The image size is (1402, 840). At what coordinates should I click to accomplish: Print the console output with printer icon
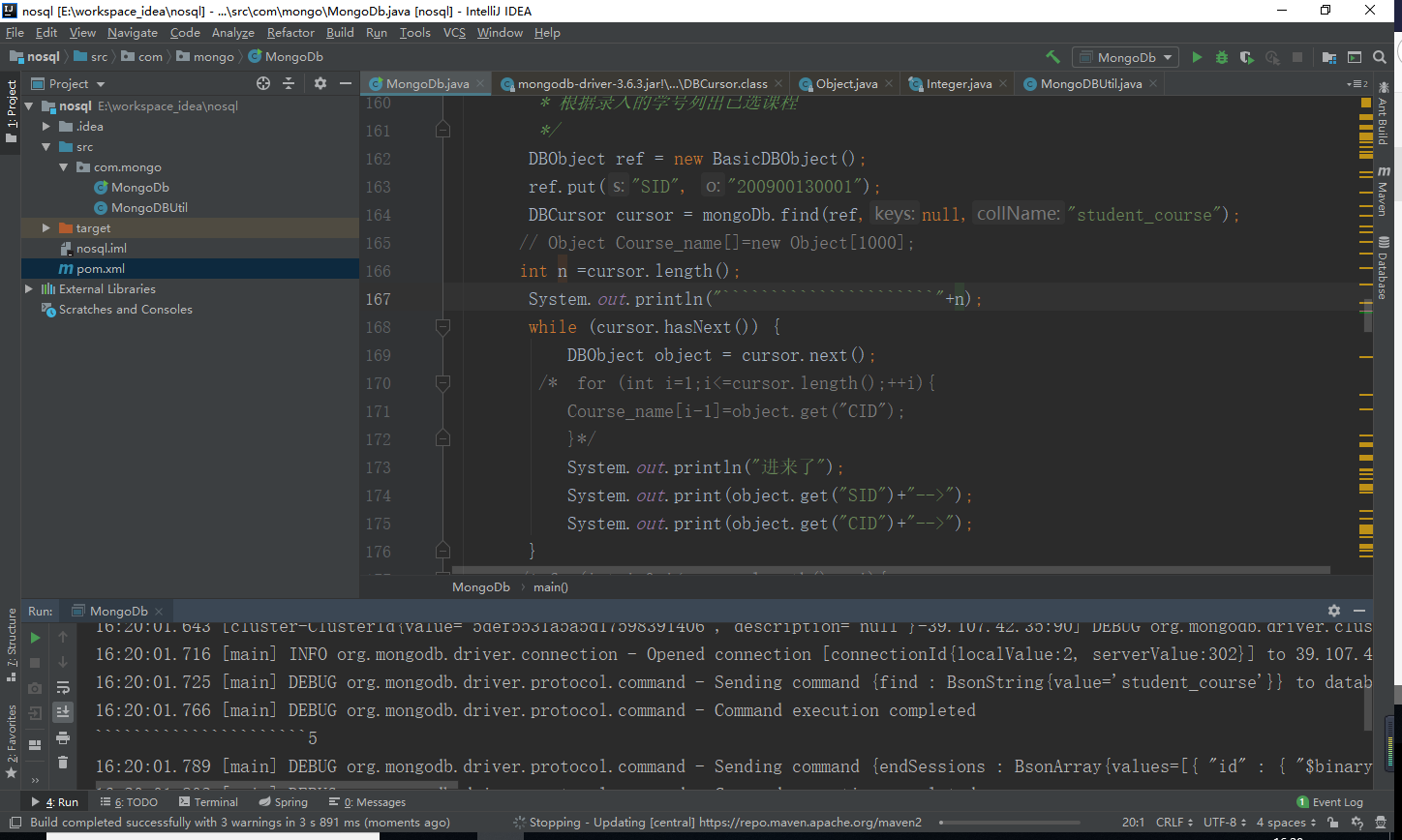pos(63,737)
